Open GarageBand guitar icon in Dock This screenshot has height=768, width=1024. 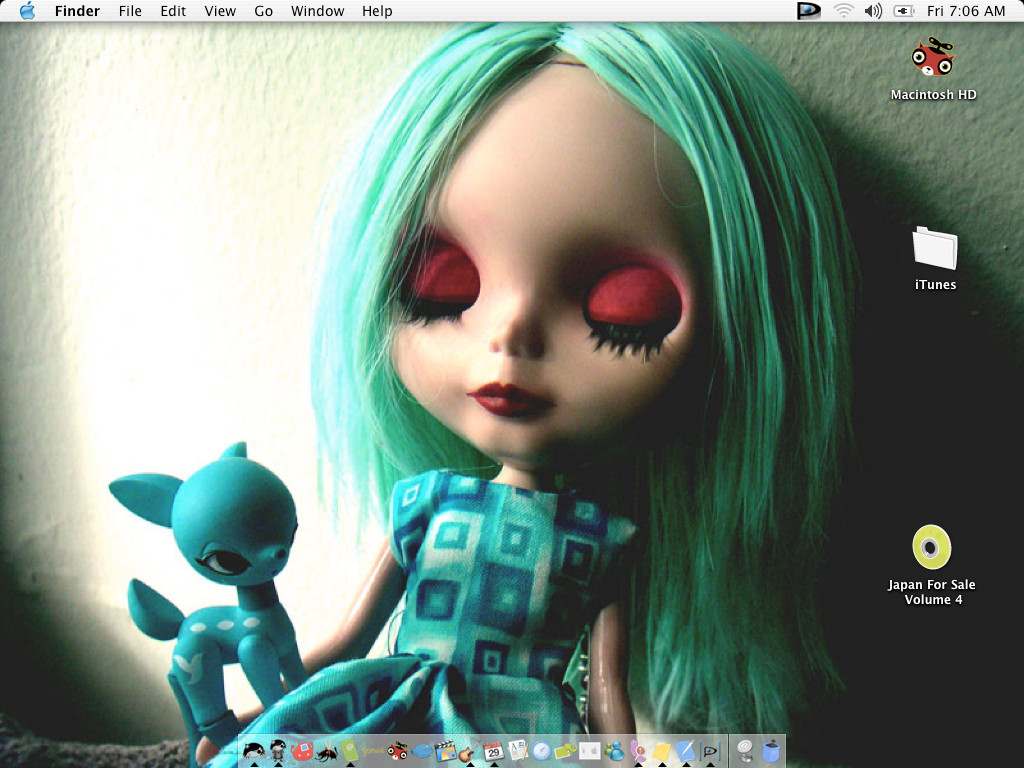[470, 751]
